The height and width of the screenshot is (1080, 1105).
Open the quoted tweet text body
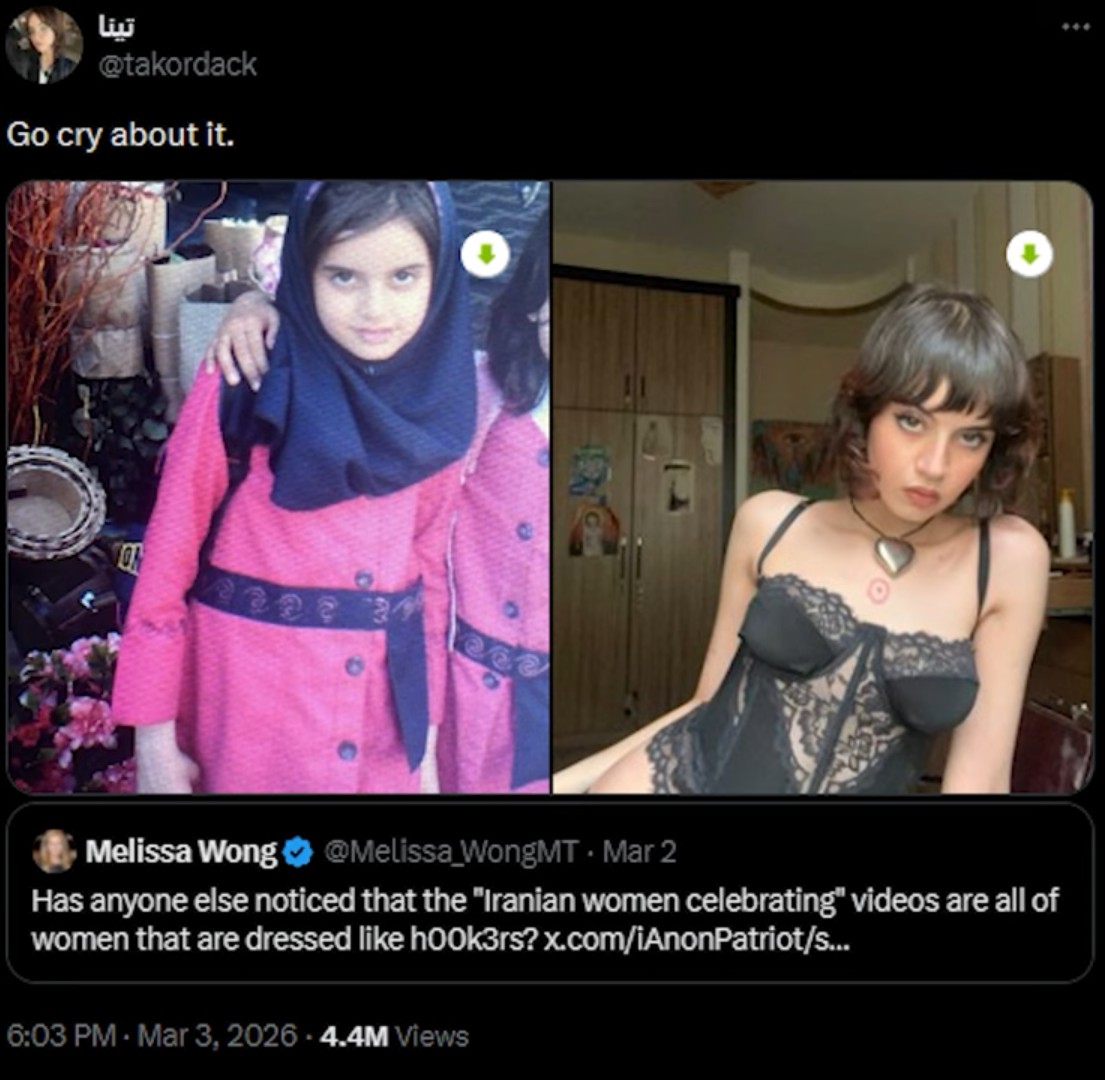pyautogui.click(x=544, y=920)
